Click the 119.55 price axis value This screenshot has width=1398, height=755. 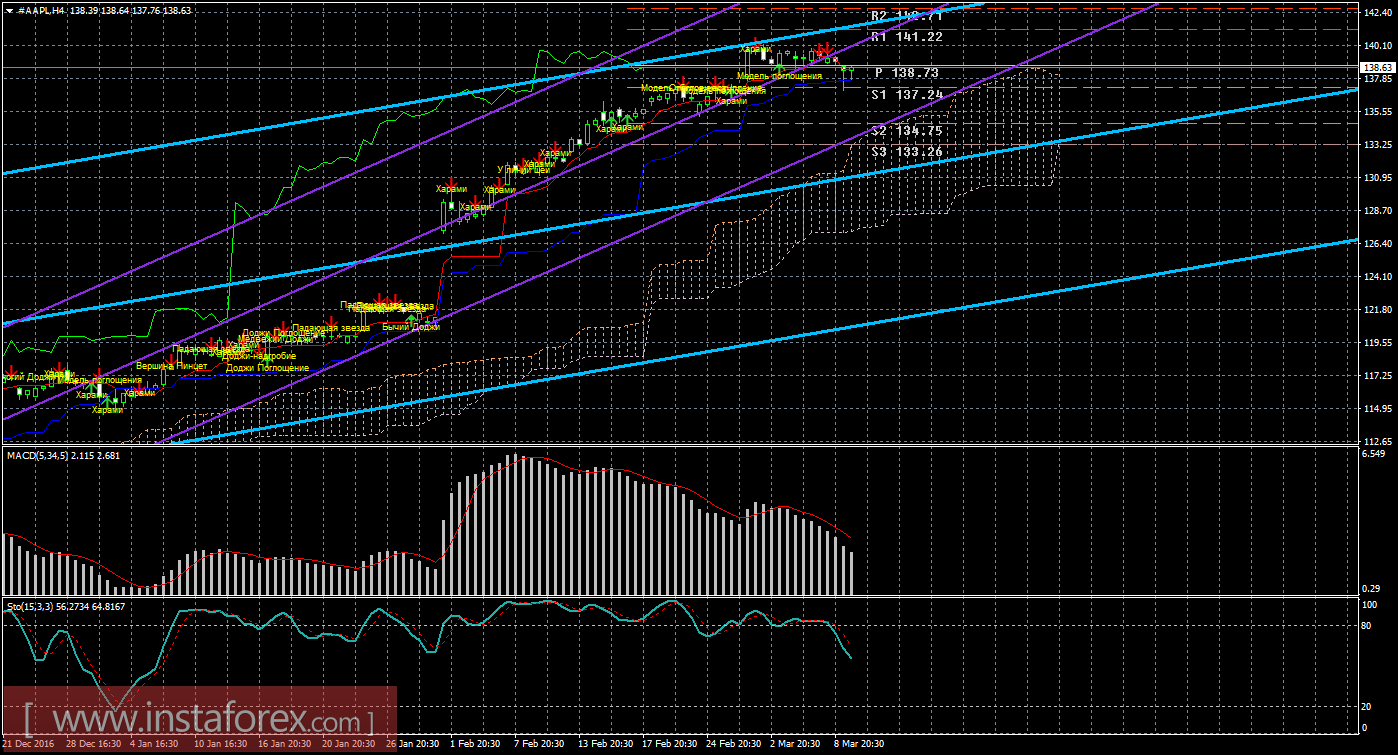[1378, 342]
